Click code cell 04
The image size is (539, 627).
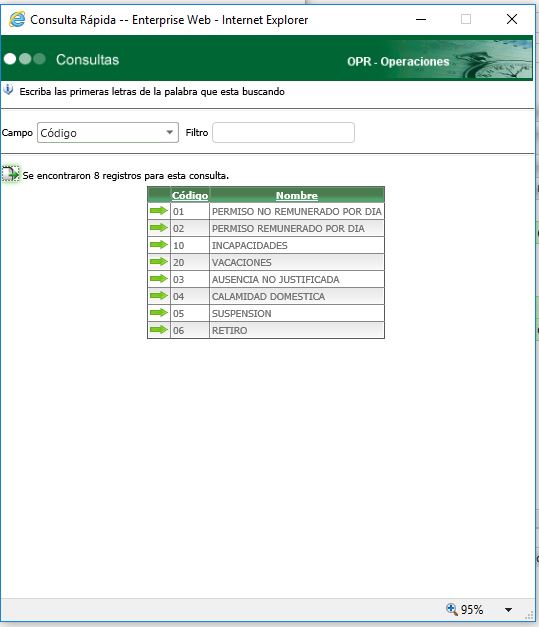pos(190,296)
